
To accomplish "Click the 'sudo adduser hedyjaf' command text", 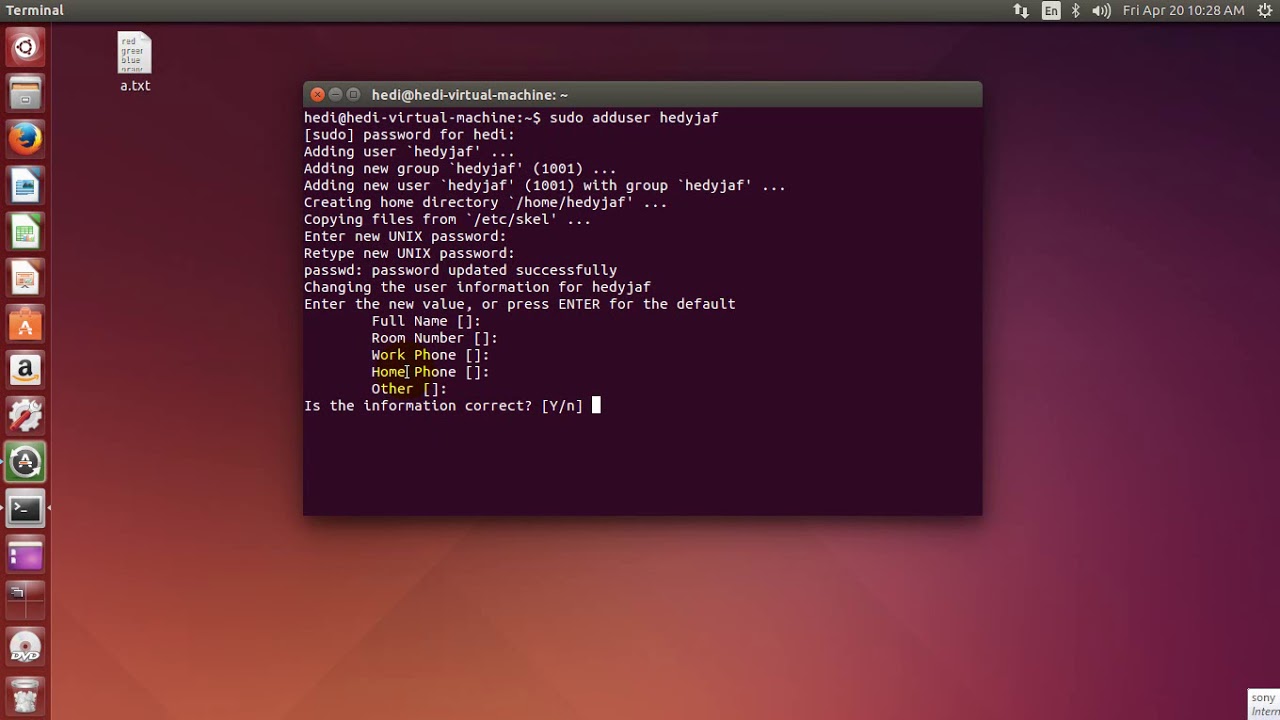I will (x=634, y=117).
